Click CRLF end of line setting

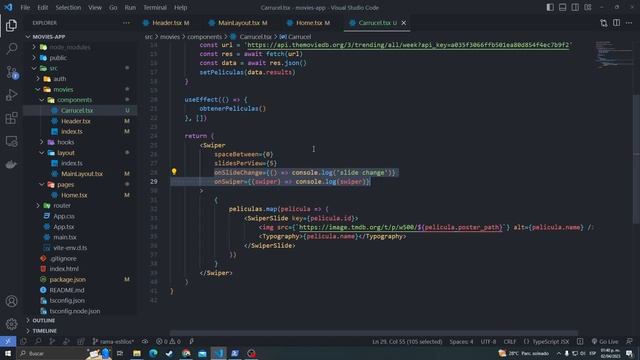coord(510,341)
